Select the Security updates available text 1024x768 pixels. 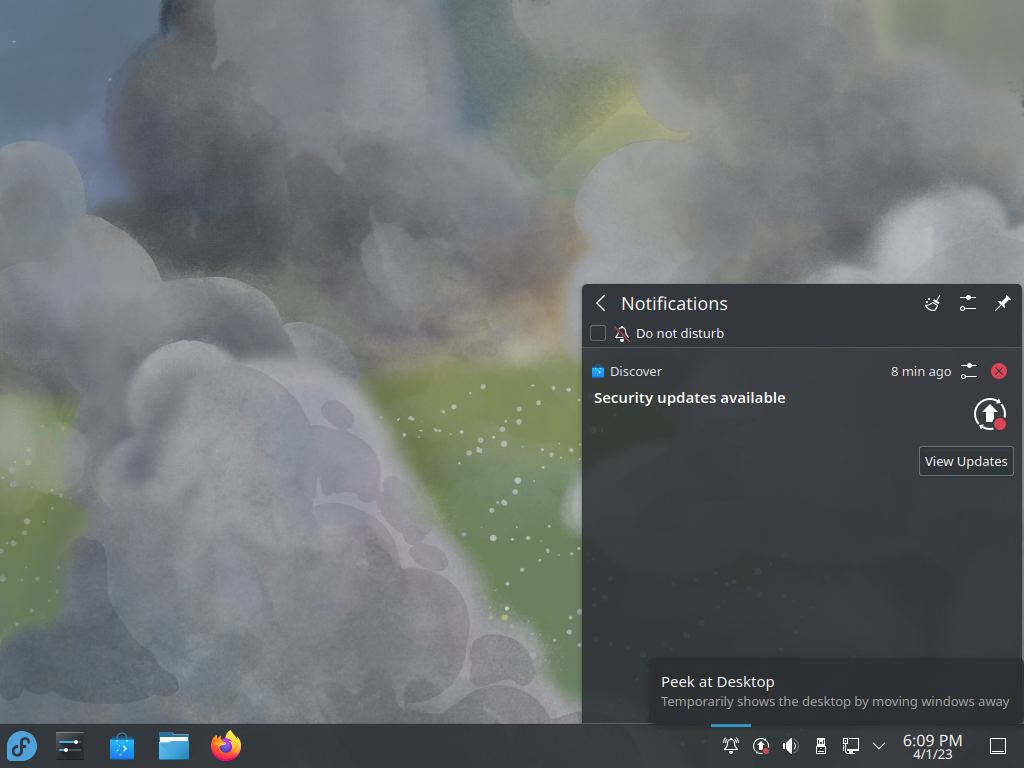[x=690, y=398]
